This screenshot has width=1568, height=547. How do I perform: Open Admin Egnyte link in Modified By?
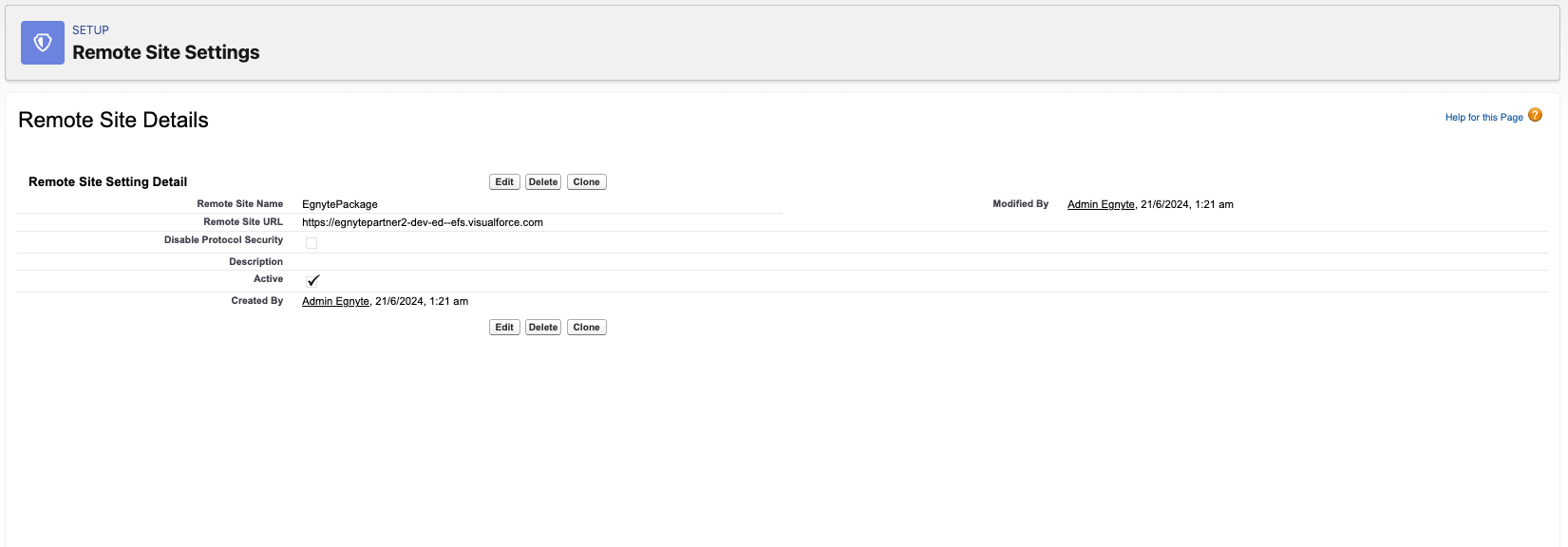click(1101, 204)
